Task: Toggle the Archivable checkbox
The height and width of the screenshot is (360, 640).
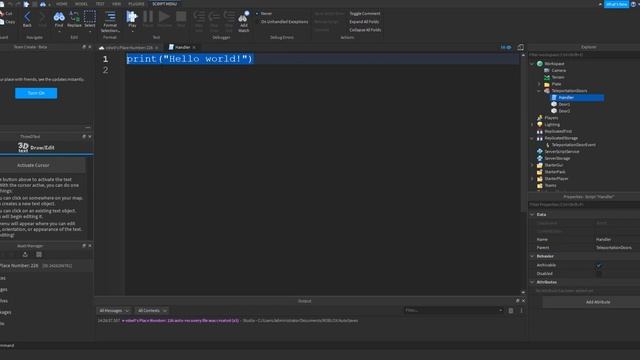Action: click(x=599, y=265)
